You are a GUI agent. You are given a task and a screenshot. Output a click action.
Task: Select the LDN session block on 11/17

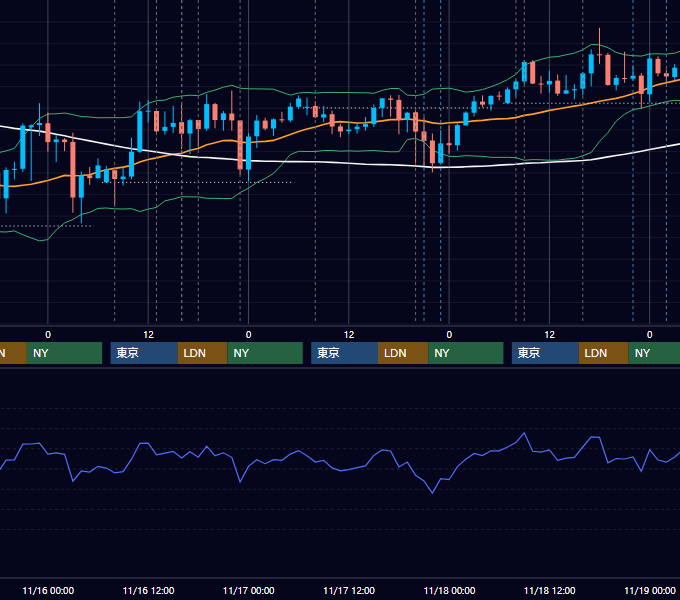click(403, 353)
